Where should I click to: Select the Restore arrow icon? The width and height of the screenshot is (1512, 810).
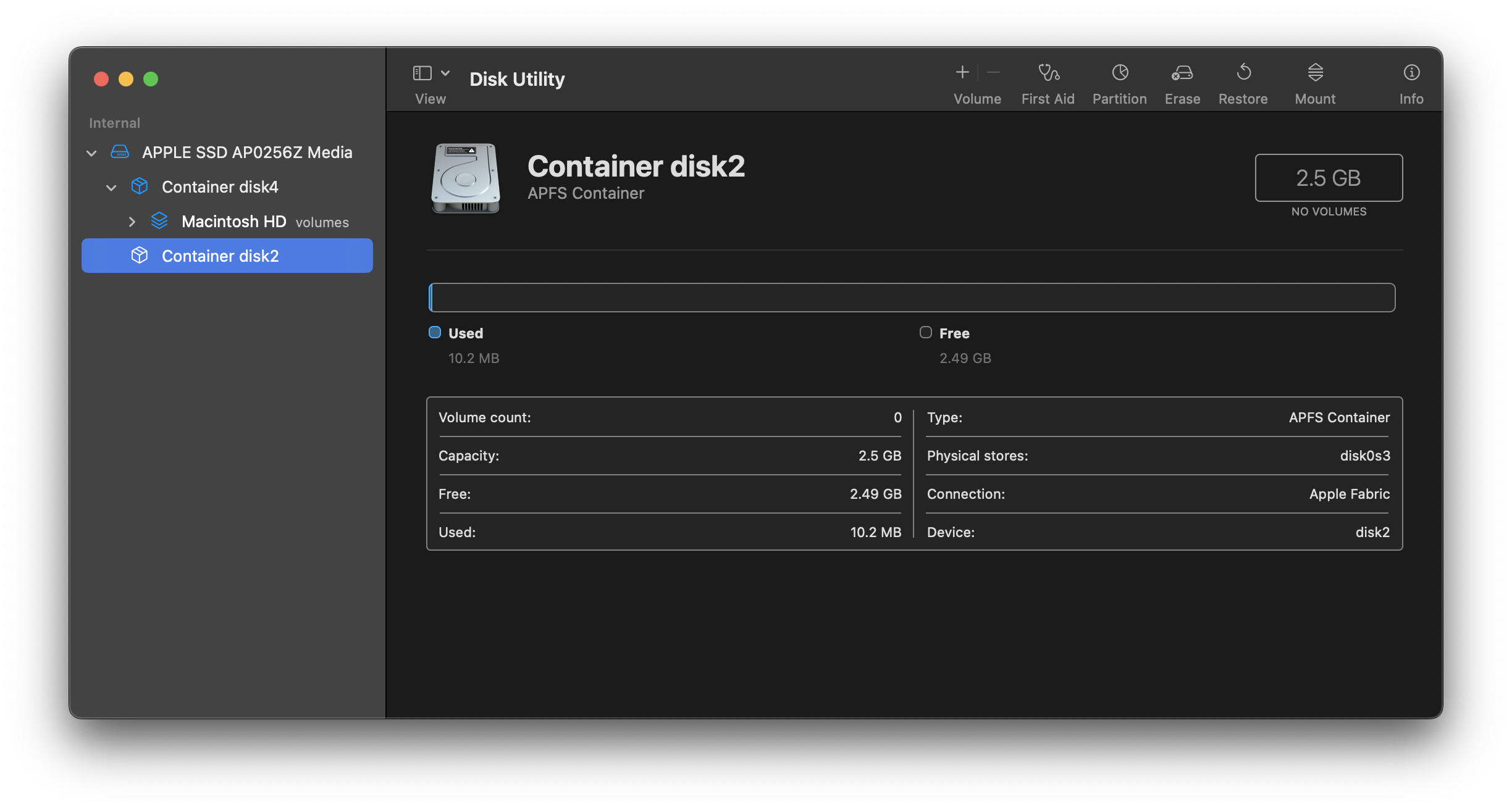(1243, 73)
